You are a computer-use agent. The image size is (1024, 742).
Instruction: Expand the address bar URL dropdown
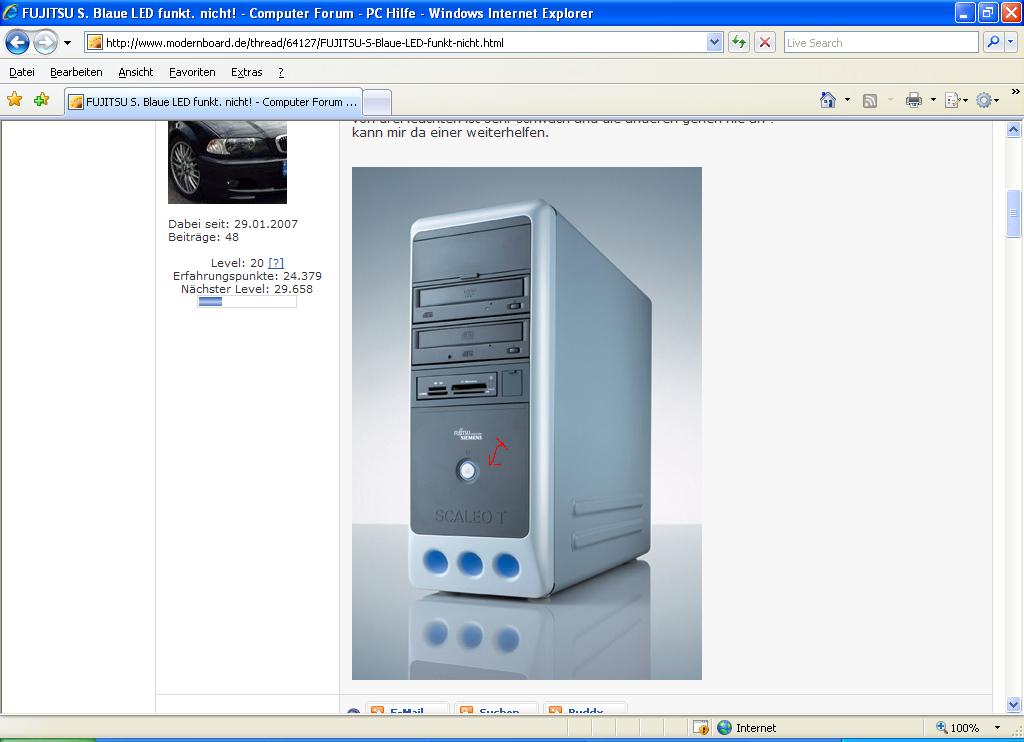pos(714,42)
